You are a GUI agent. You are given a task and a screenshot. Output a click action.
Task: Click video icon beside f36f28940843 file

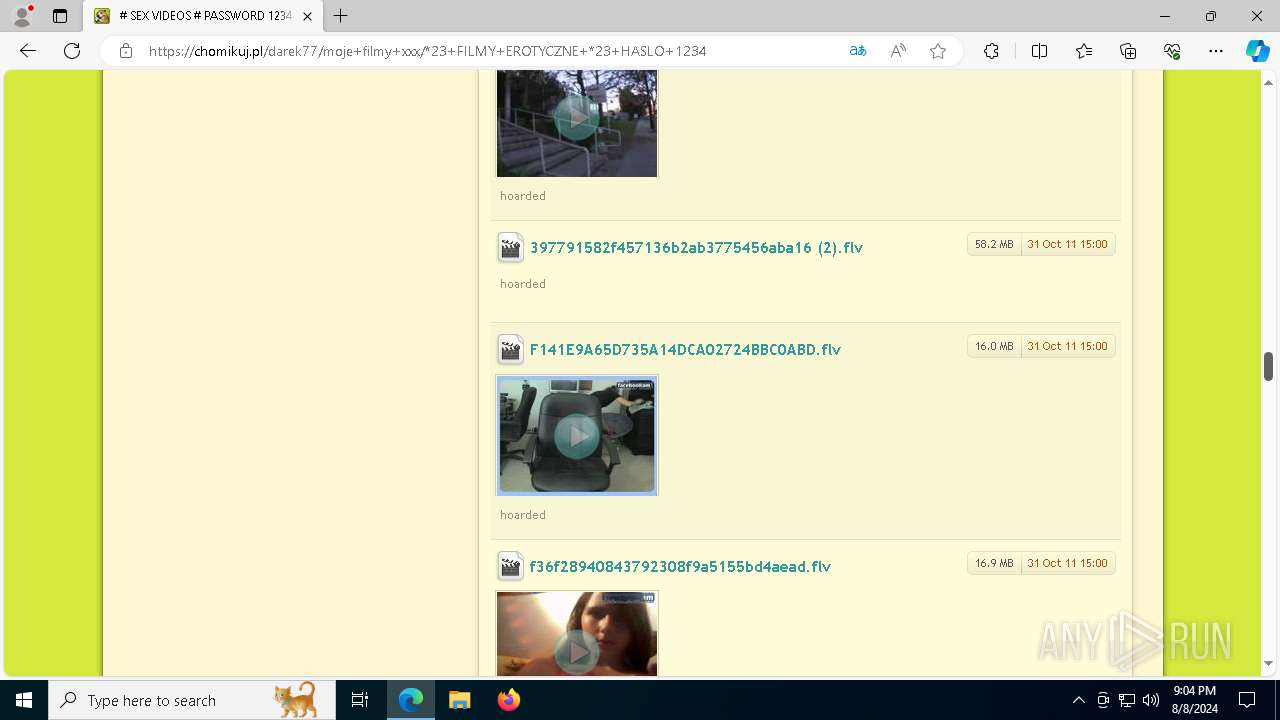[510, 567]
